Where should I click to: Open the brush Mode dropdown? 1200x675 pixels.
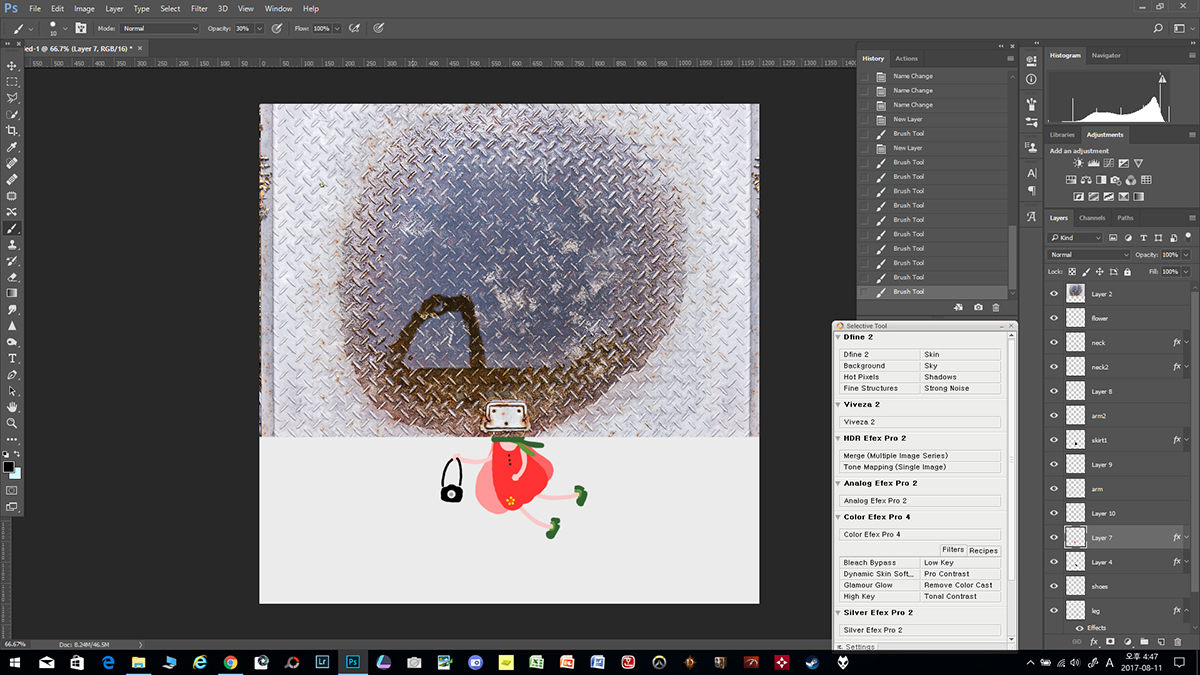pyautogui.click(x=160, y=29)
